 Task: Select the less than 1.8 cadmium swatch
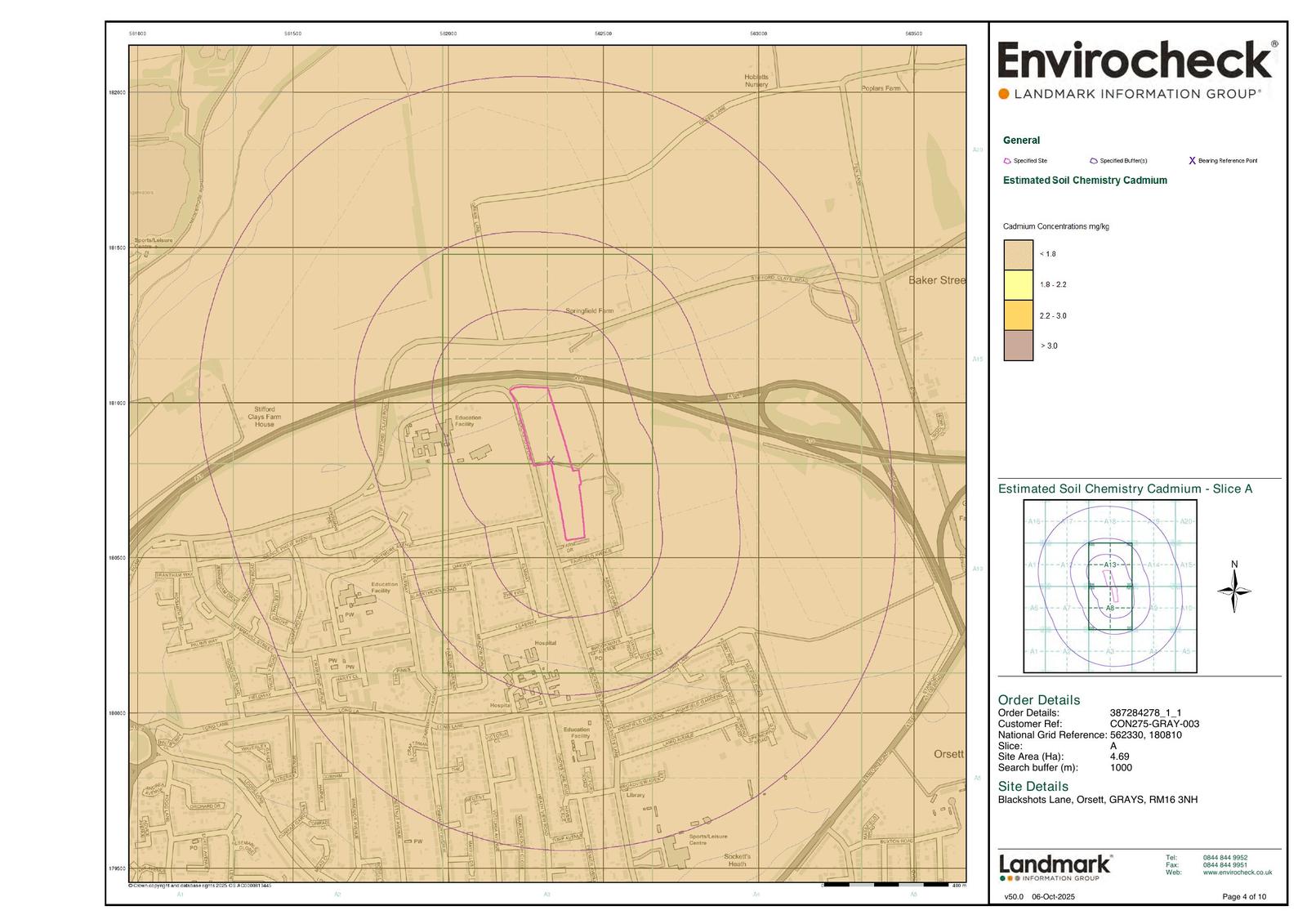1019,254
